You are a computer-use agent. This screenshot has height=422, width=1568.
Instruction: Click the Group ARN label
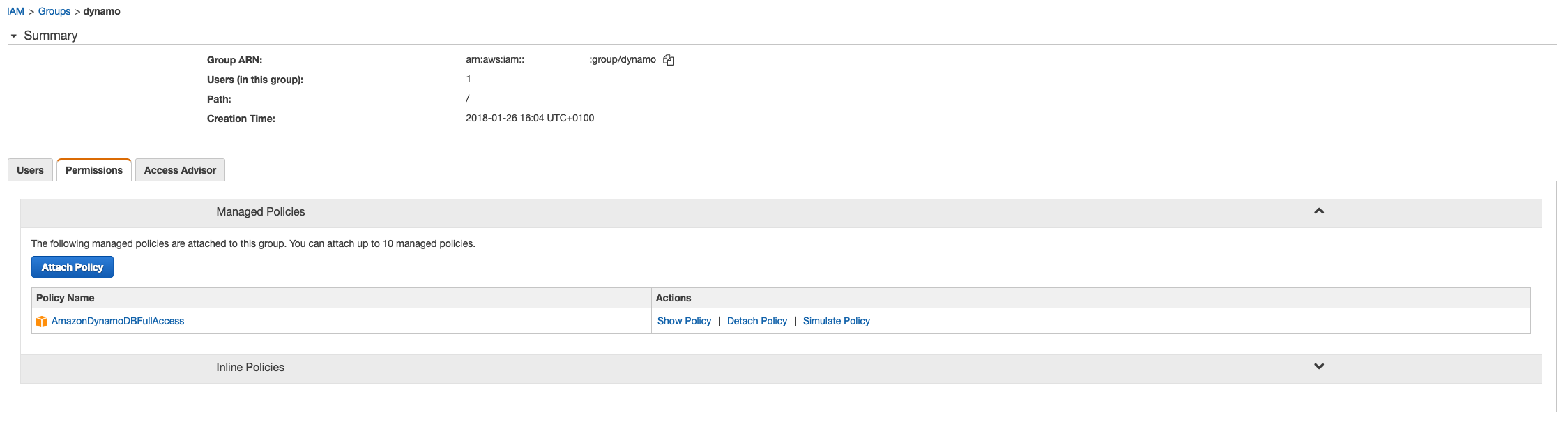coord(234,60)
